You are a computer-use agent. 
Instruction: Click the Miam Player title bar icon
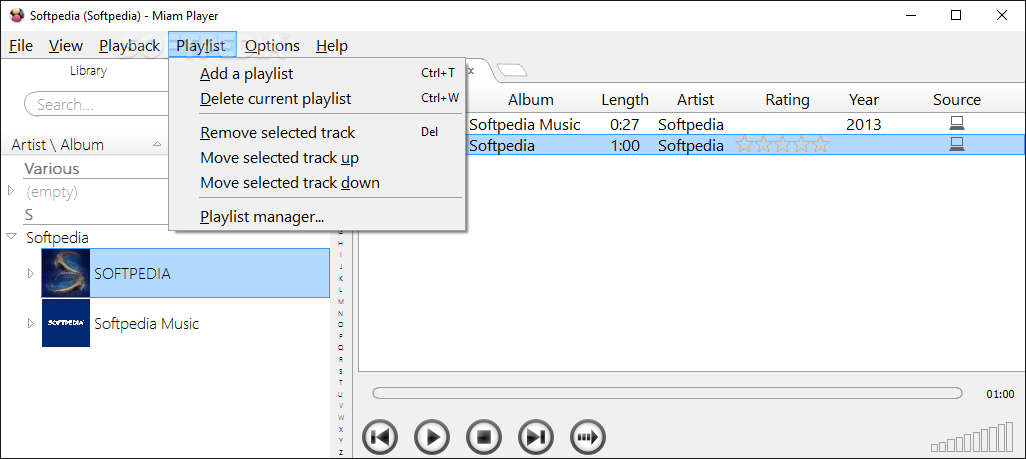(17, 15)
